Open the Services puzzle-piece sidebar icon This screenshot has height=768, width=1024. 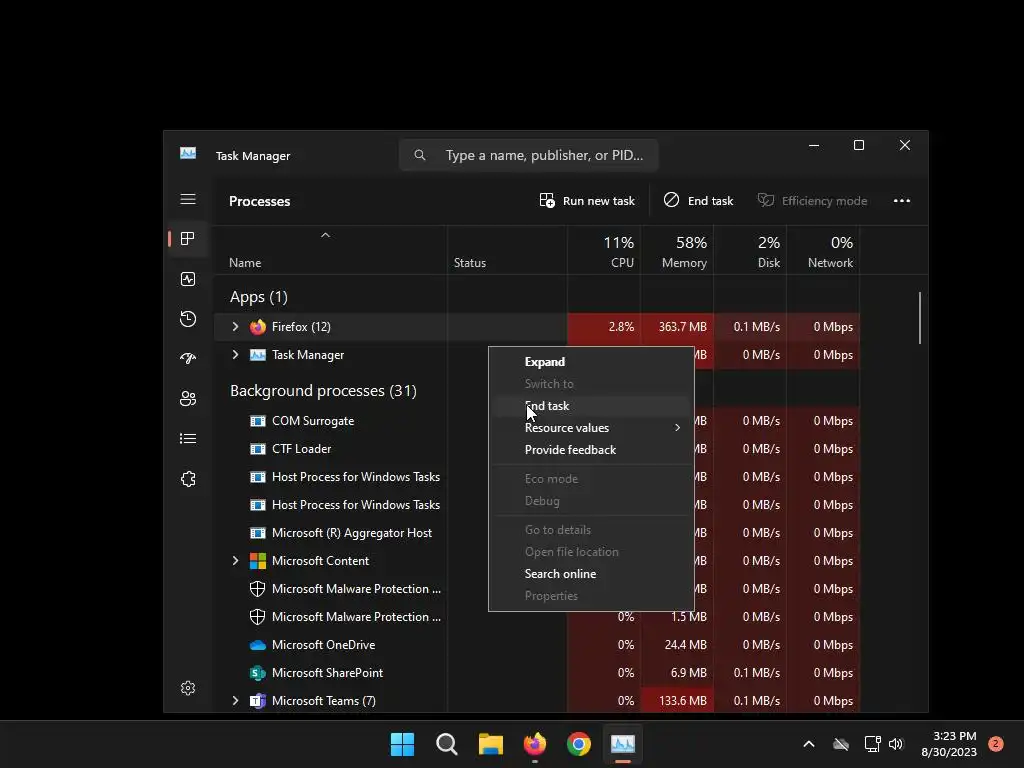click(x=188, y=479)
